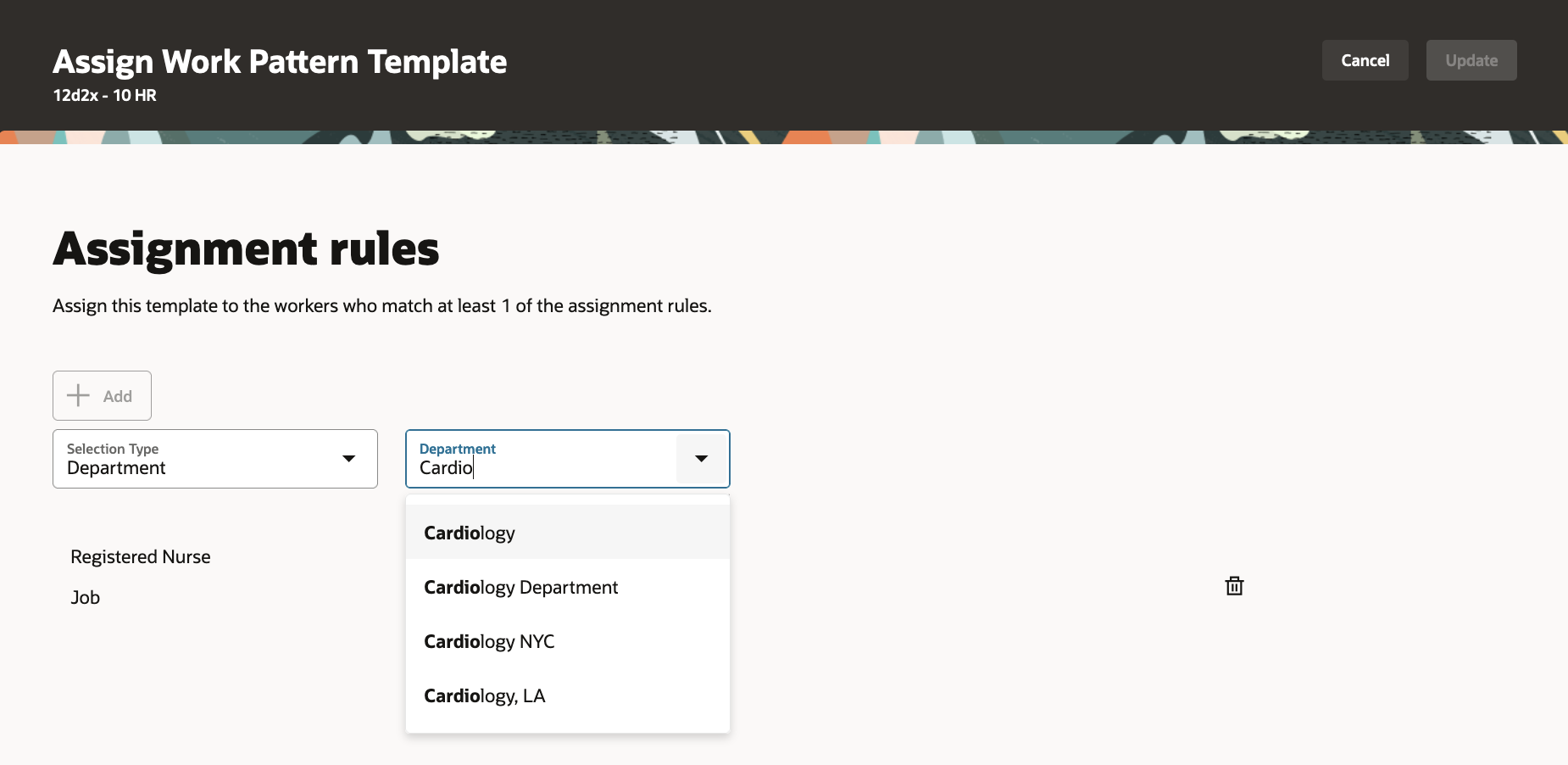
Task: Click the 12d2x - 10 HR subtitle
Action: tap(104, 95)
